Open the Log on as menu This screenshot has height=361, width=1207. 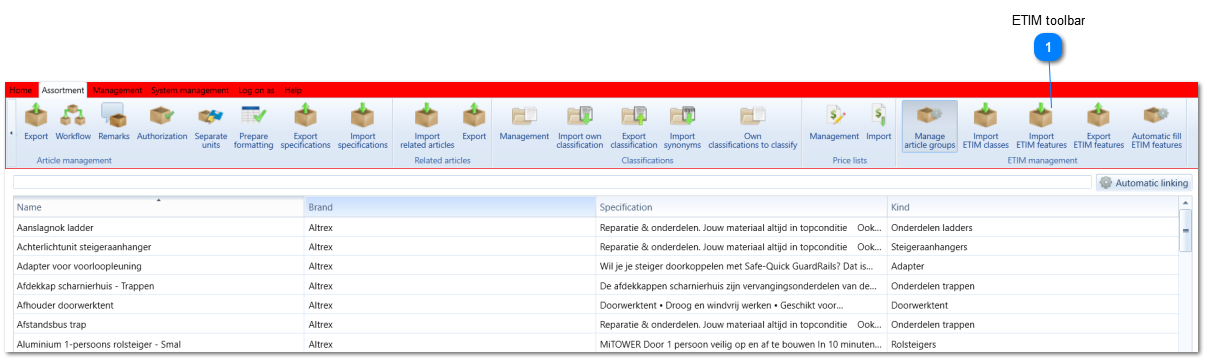click(x=257, y=90)
